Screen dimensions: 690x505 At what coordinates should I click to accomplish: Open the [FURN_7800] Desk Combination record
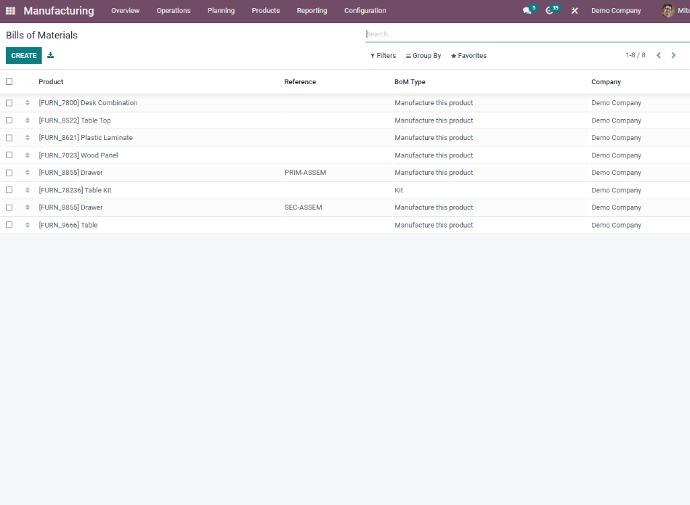click(x=88, y=103)
